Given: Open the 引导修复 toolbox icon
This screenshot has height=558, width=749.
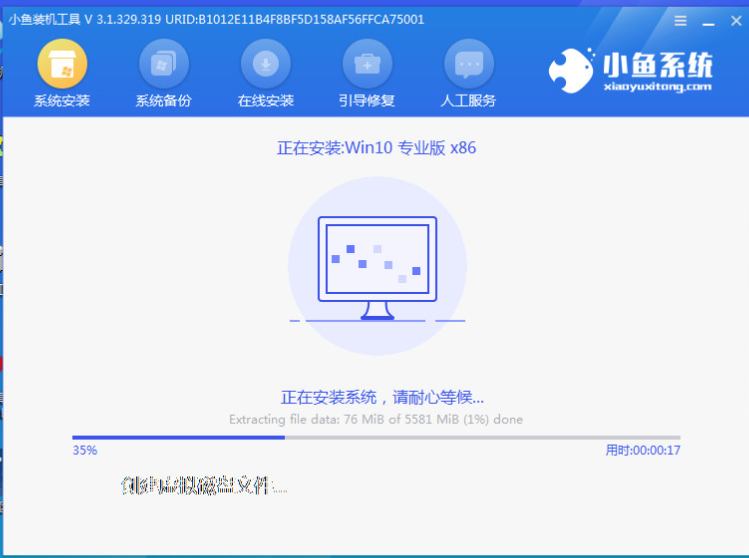Looking at the screenshot, I should tap(367, 65).
